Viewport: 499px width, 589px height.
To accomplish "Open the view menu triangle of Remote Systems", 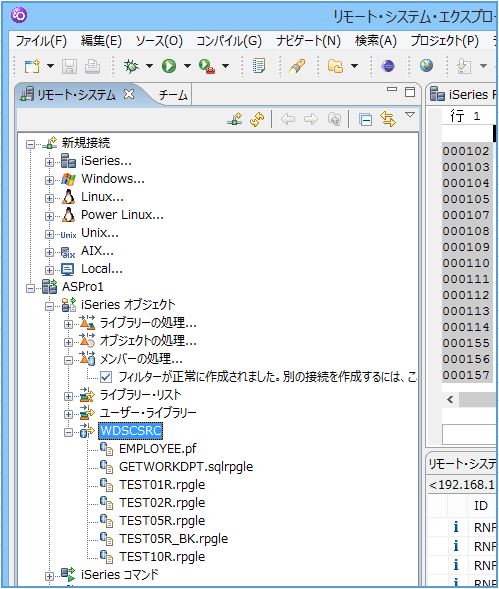I will [x=410, y=115].
